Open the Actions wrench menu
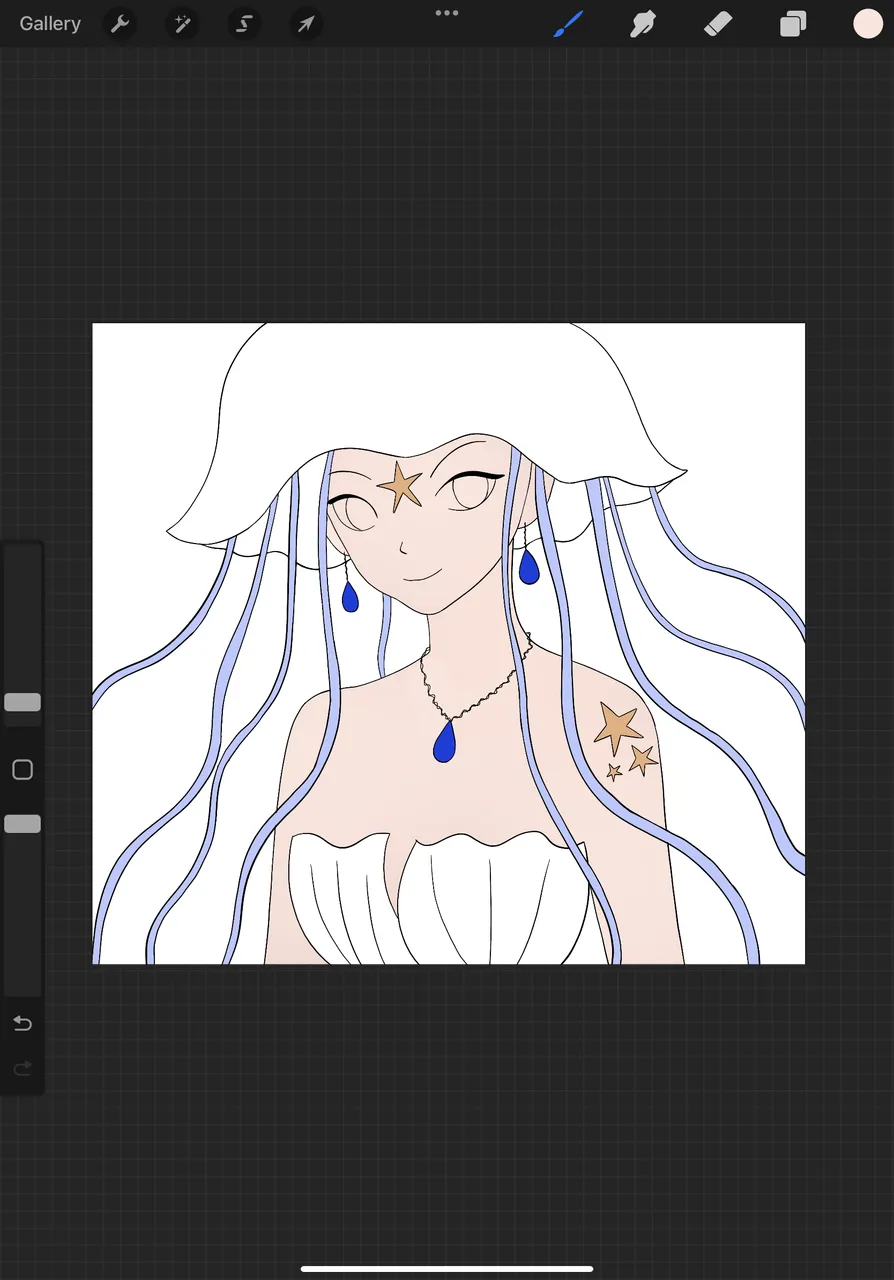 coord(120,23)
